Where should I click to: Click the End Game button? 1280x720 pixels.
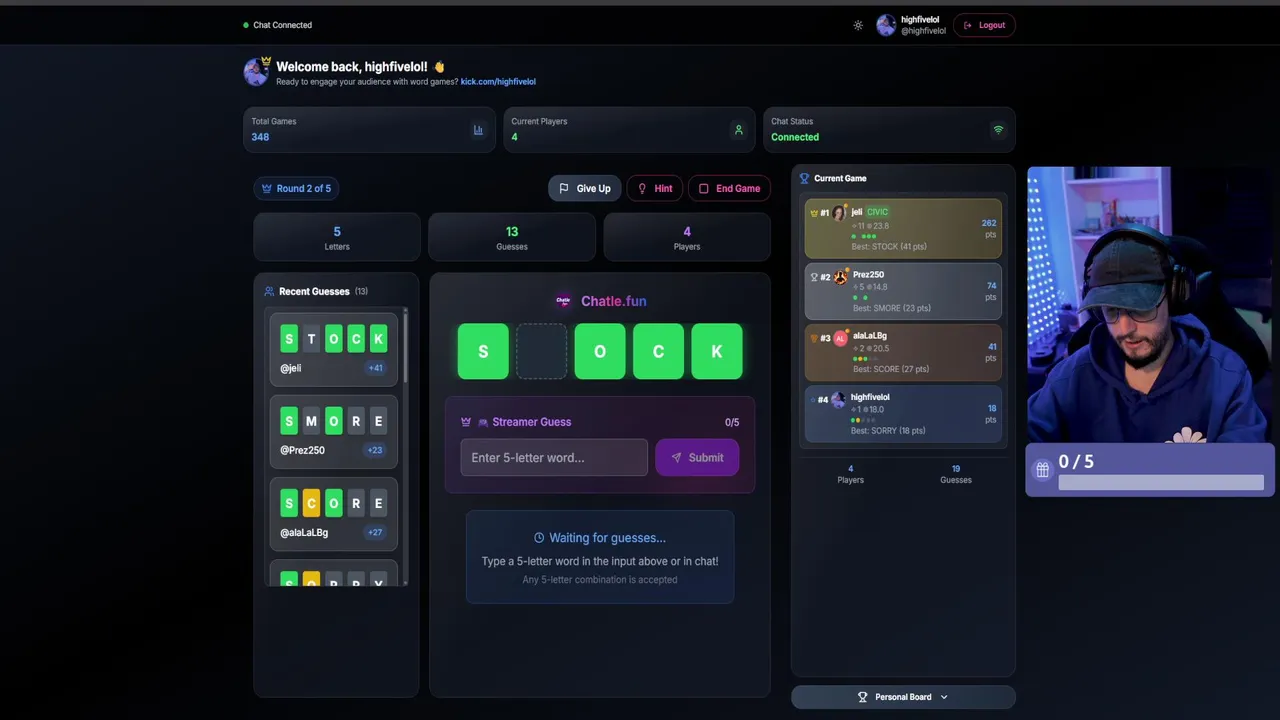[x=729, y=188]
